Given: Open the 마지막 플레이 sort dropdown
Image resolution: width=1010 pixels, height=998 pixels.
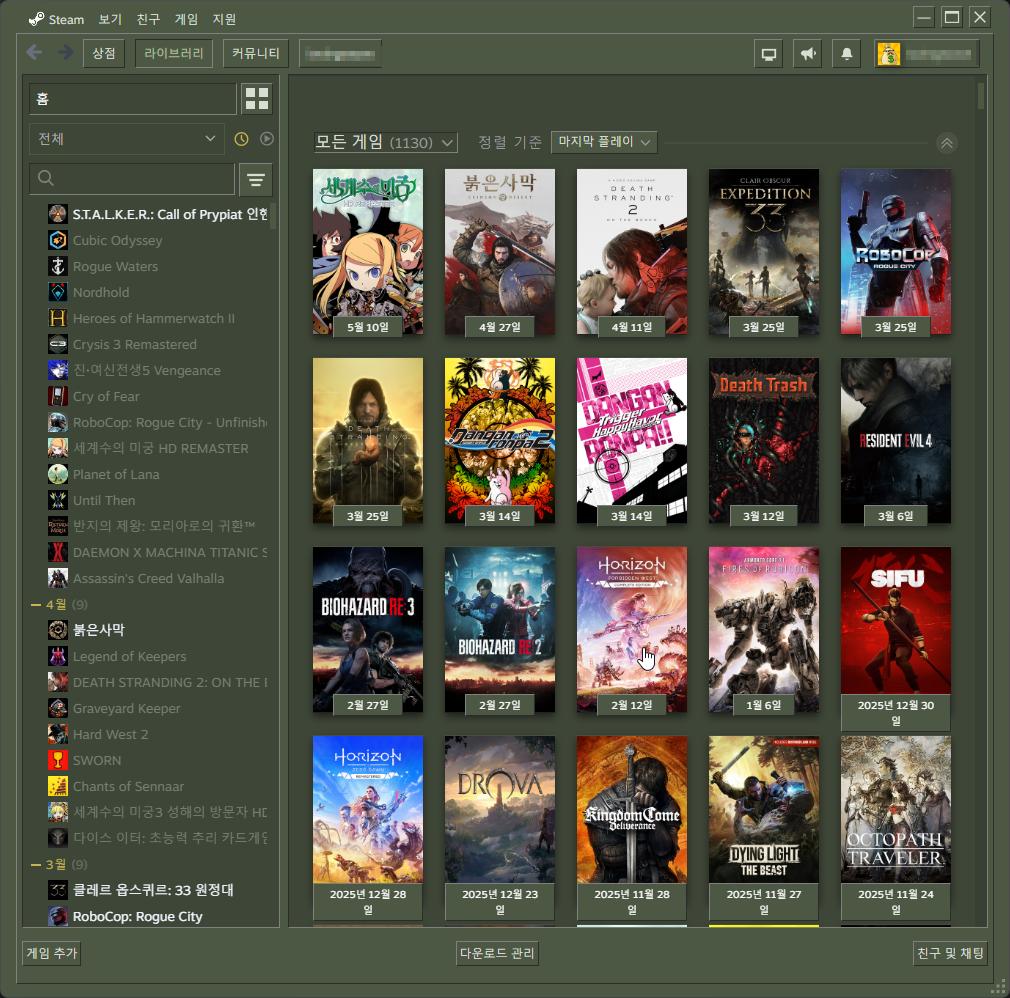Looking at the screenshot, I should click(x=604, y=142).
